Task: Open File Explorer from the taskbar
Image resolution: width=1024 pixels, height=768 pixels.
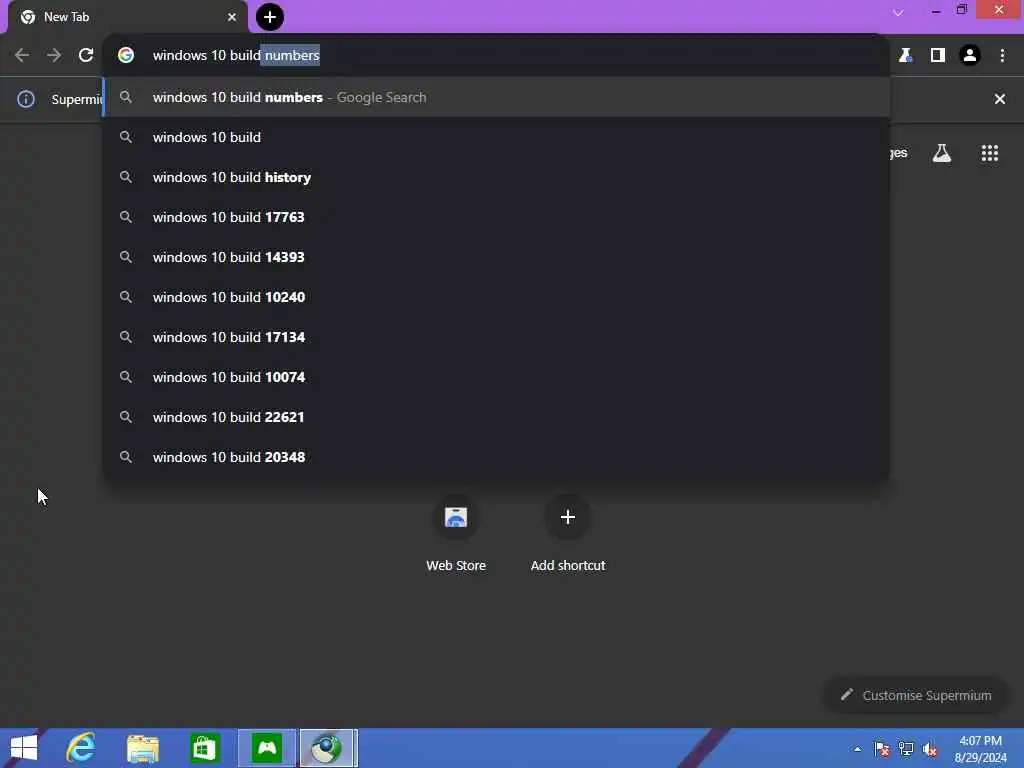Action: (142, 748)
